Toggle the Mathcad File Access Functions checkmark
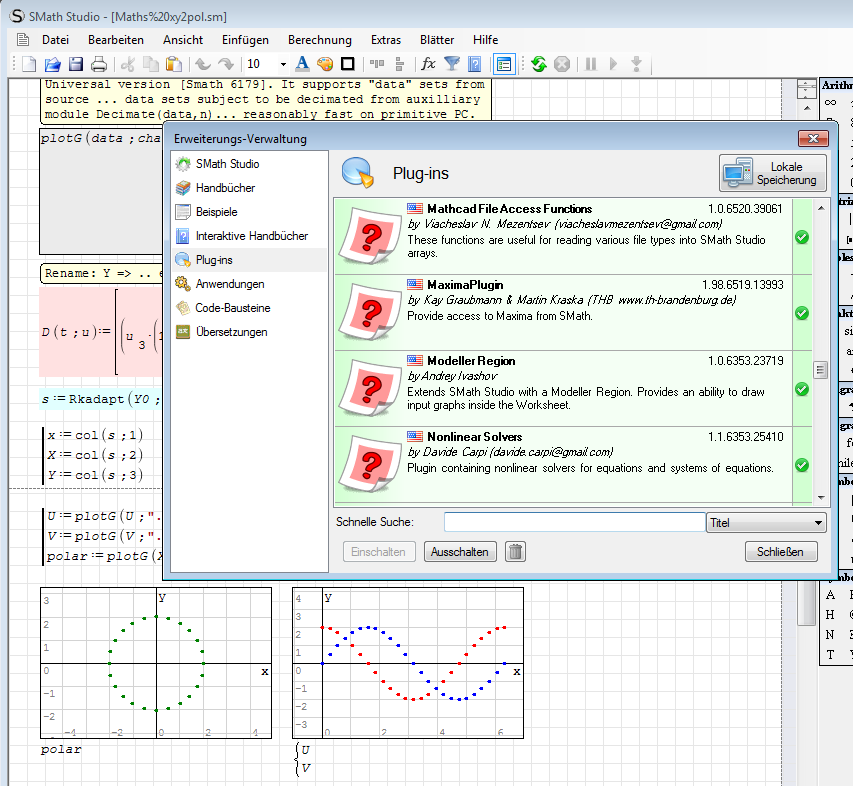 [x=801, y=237]
